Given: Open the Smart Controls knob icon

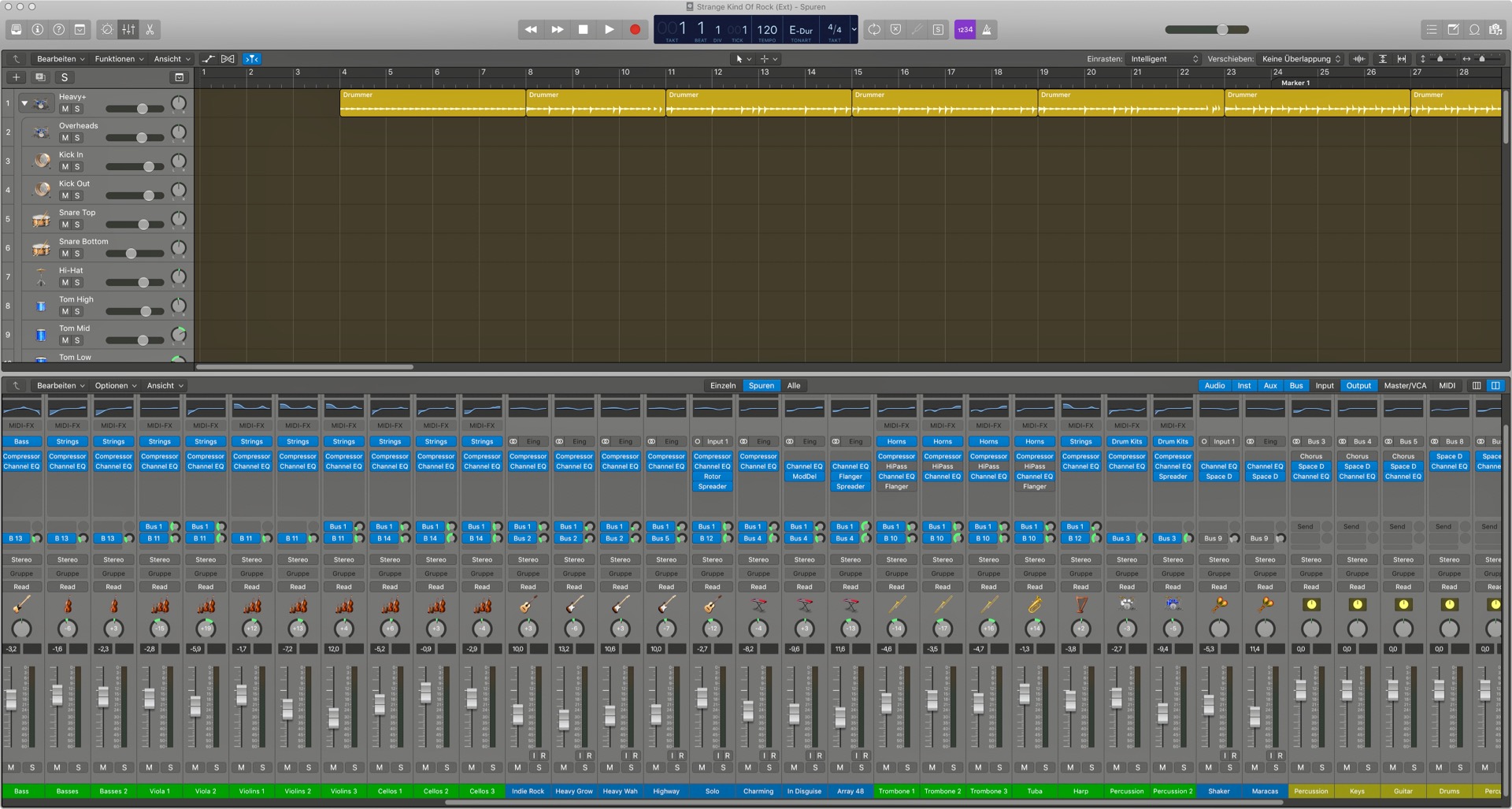Looking at the screenshot, I should 106,29.
